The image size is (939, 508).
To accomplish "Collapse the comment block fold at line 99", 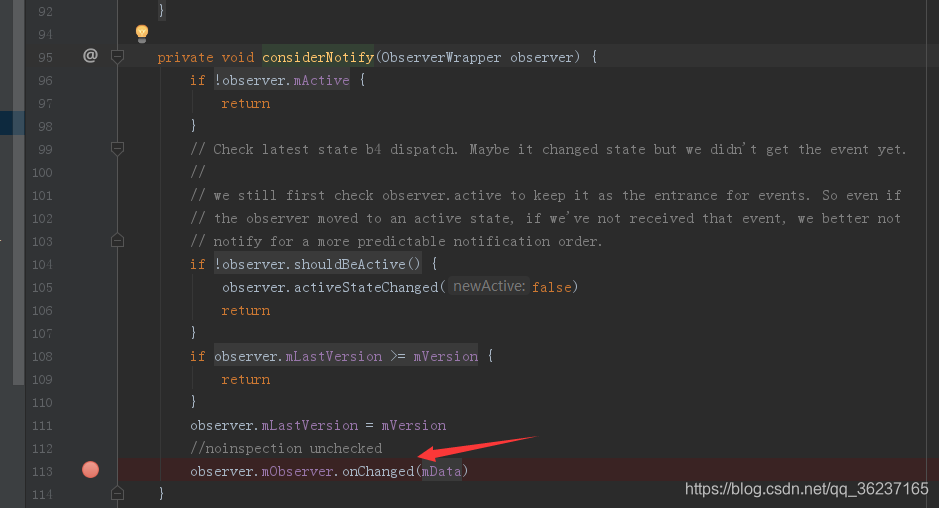I will click(x=117, y=149).
